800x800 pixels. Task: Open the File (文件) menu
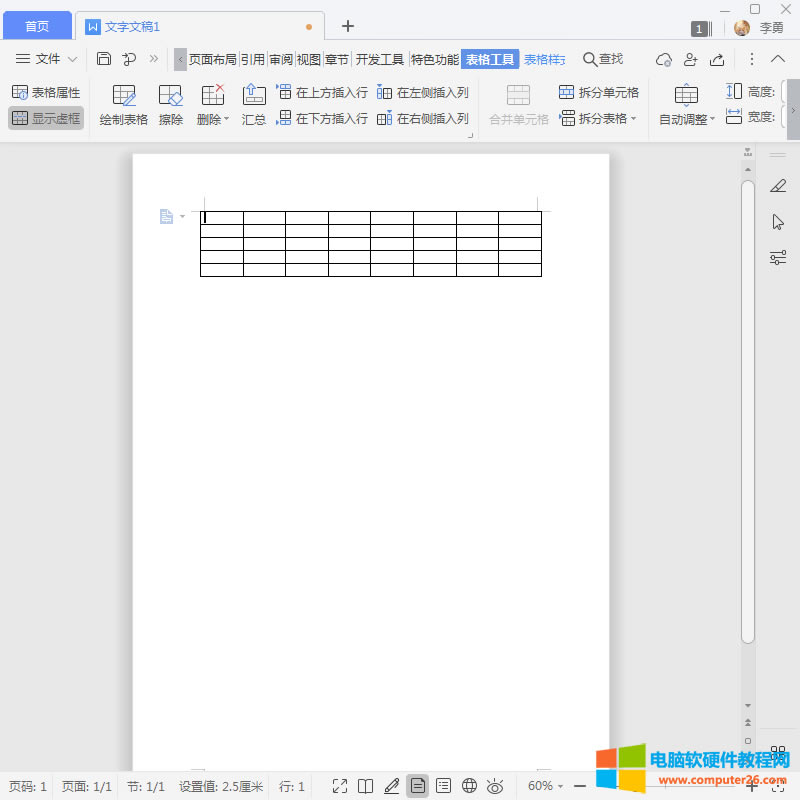pos(46,59)
